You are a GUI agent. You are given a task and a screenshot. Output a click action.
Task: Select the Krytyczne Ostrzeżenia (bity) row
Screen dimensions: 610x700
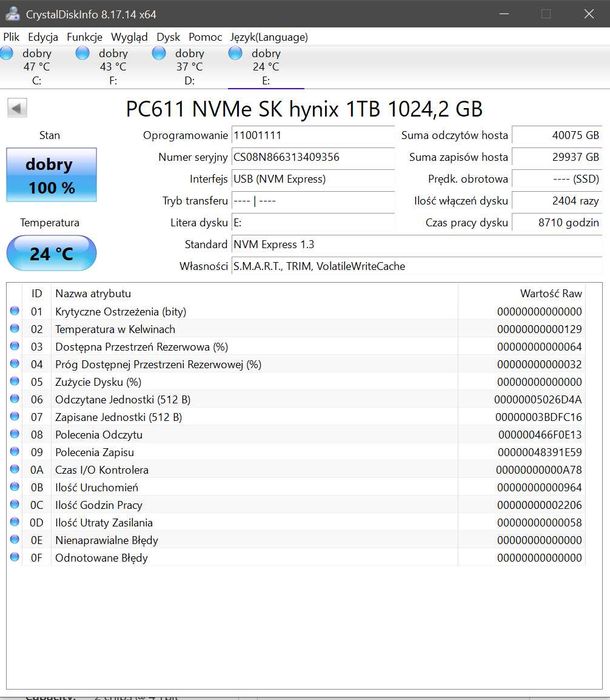pos(296,312)
